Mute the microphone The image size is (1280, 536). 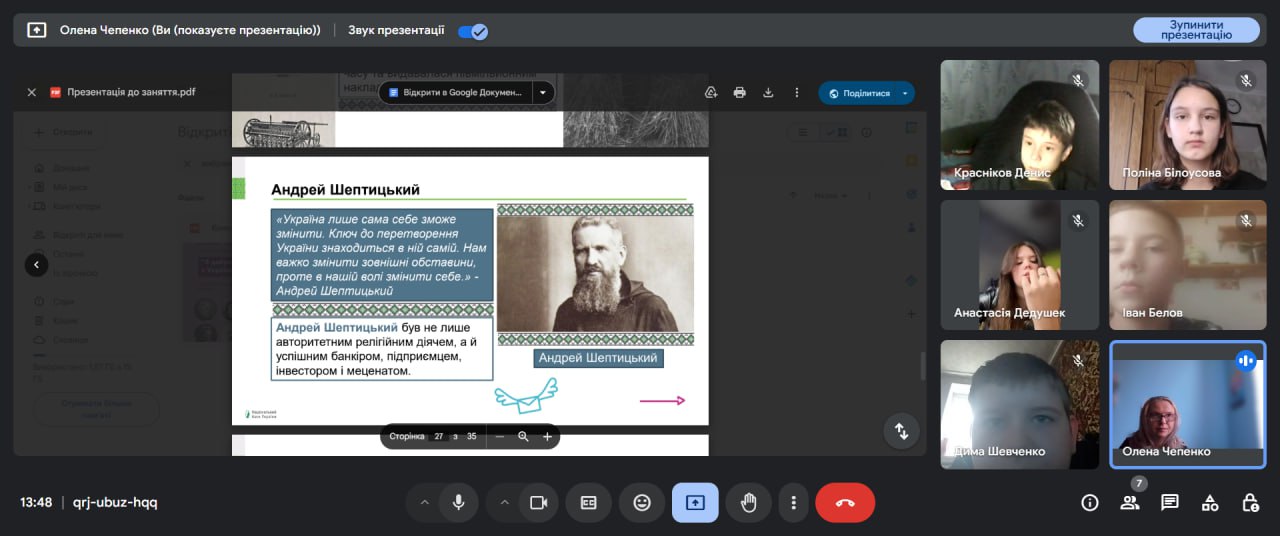(x=459, y=503)
